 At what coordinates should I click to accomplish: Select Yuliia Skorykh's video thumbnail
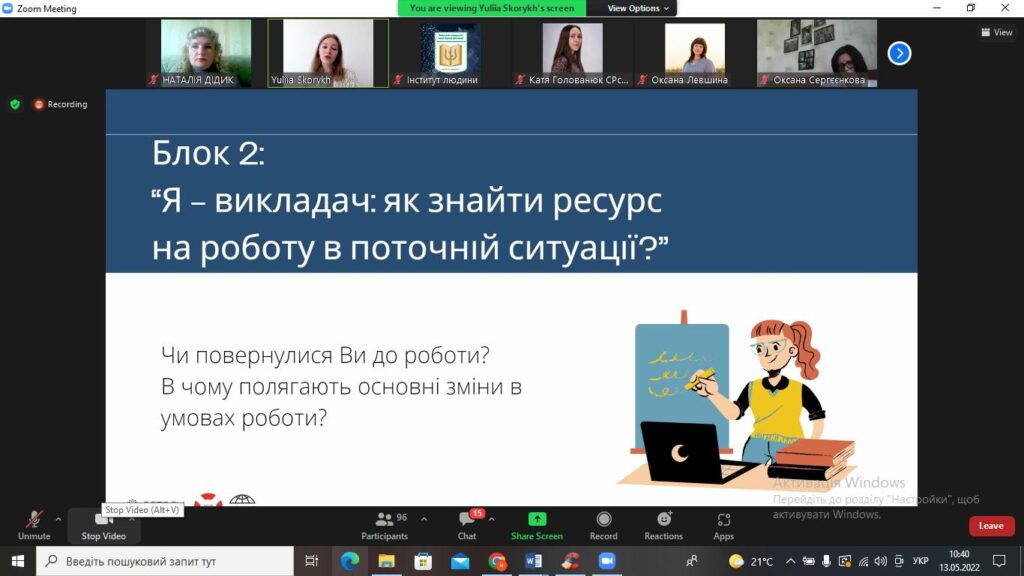coord(328,53)
